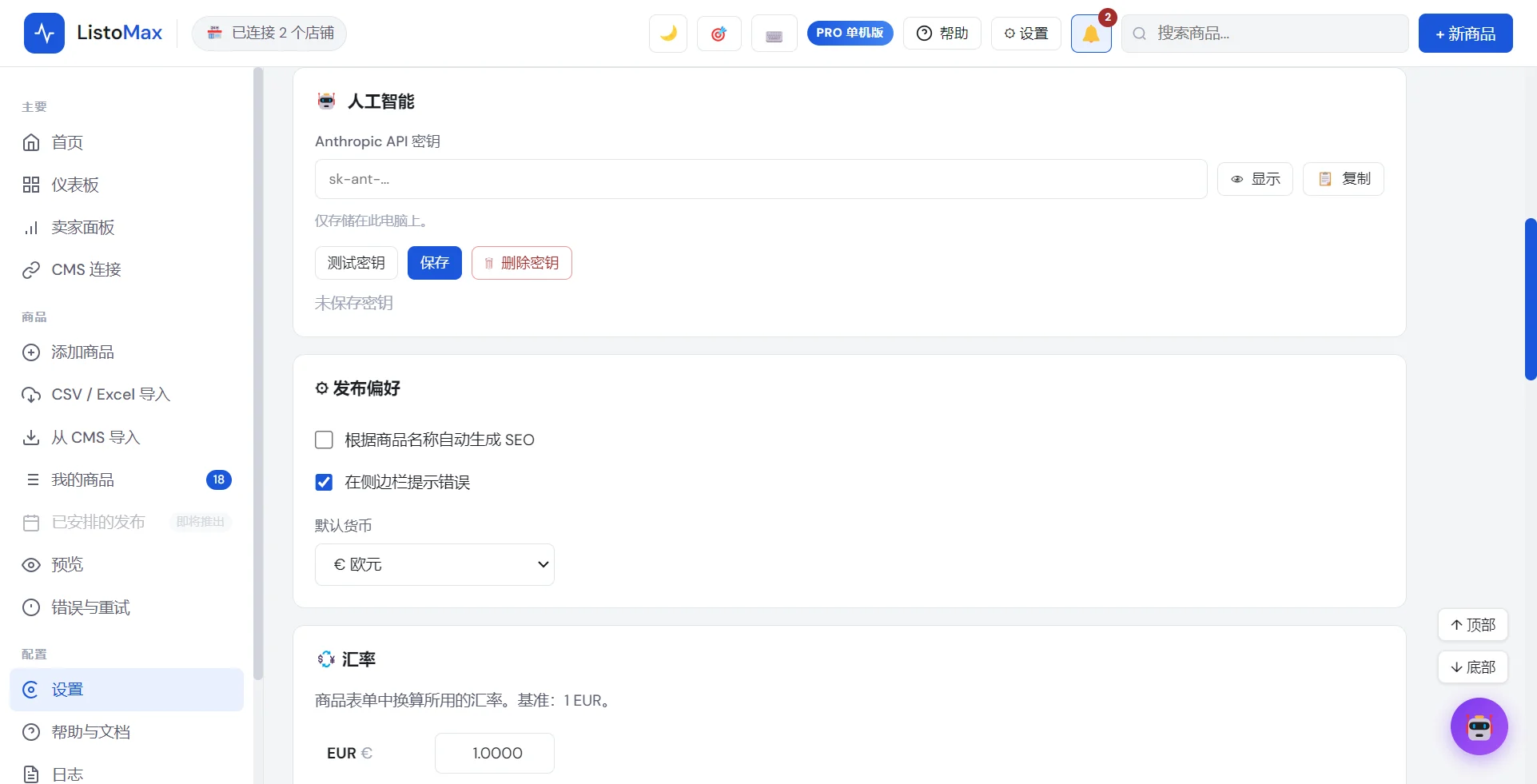This screenshot has width=1537, height=784.
Task: Open 设置 button in the header
Action: pyautogui.click(x=1026, y=34)
